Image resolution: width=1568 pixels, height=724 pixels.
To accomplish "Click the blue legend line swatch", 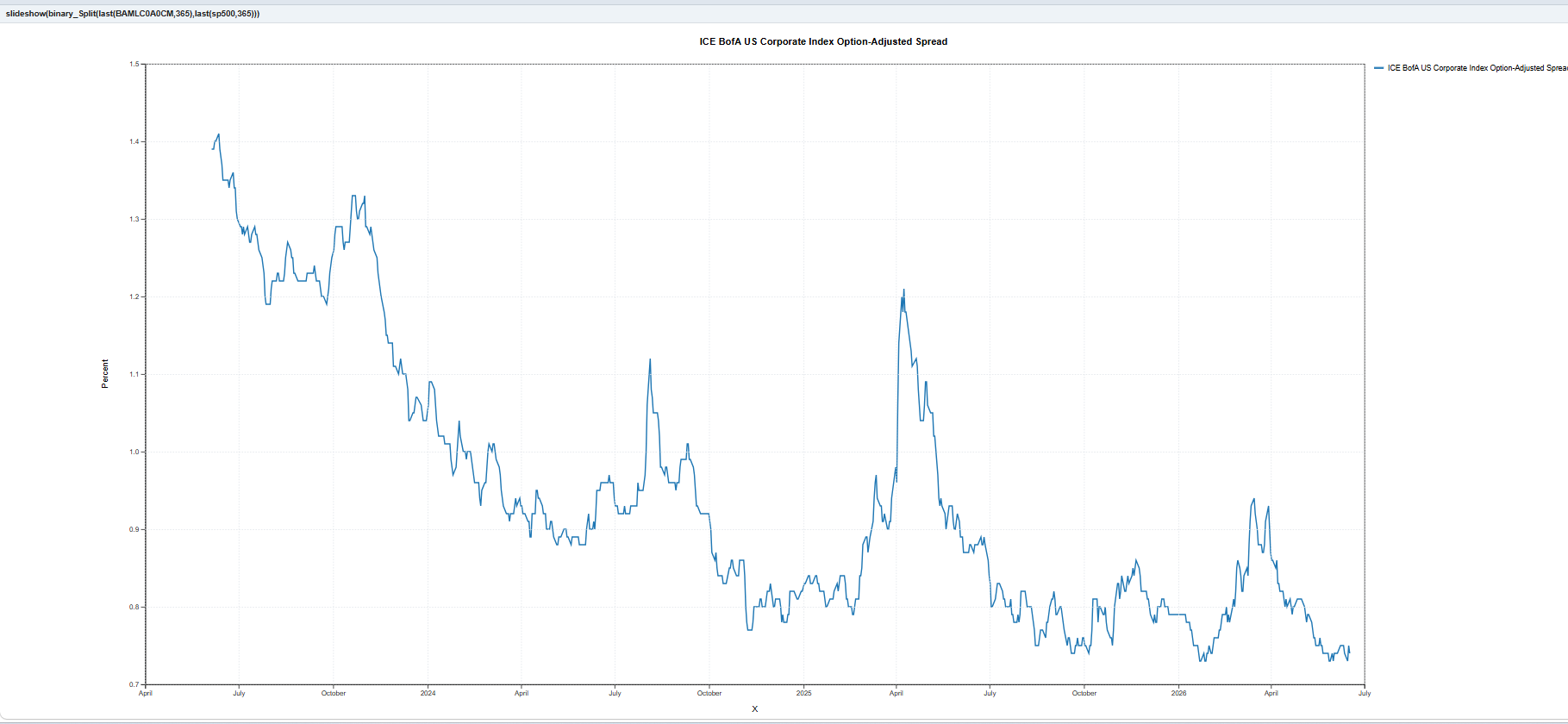I will (1379, 68).
